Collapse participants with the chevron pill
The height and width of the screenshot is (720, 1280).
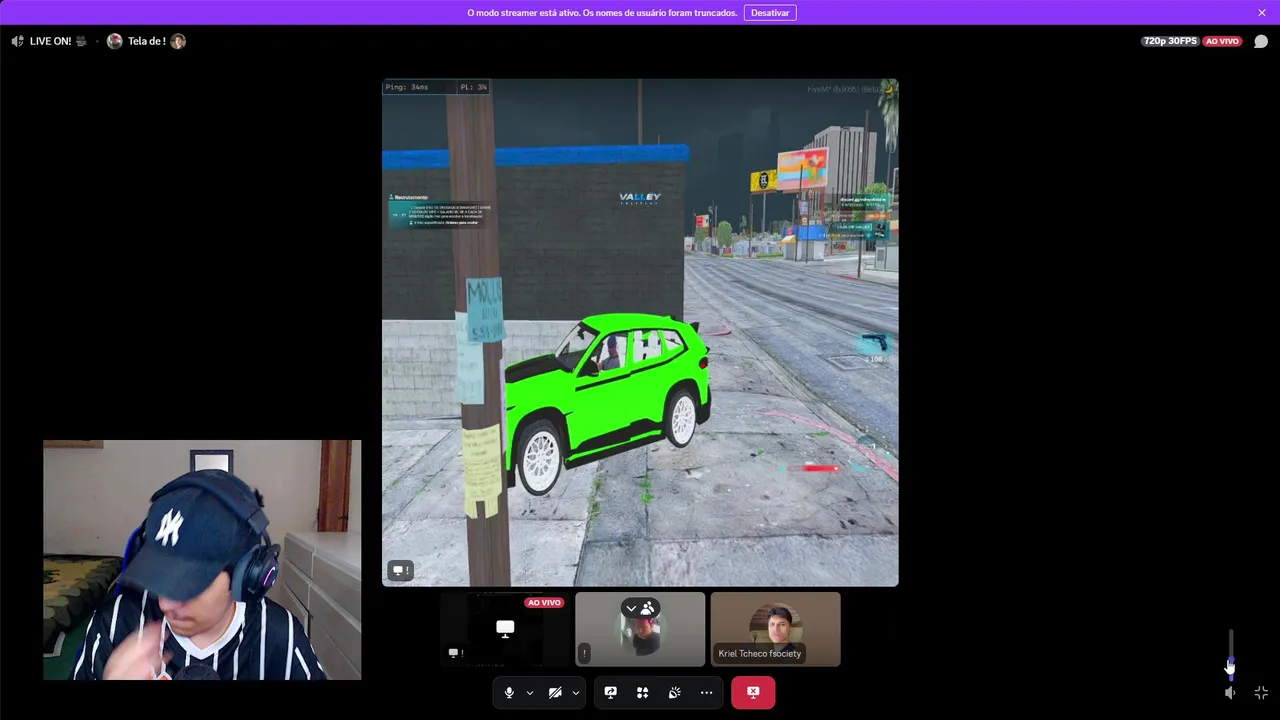coord(639,608)
